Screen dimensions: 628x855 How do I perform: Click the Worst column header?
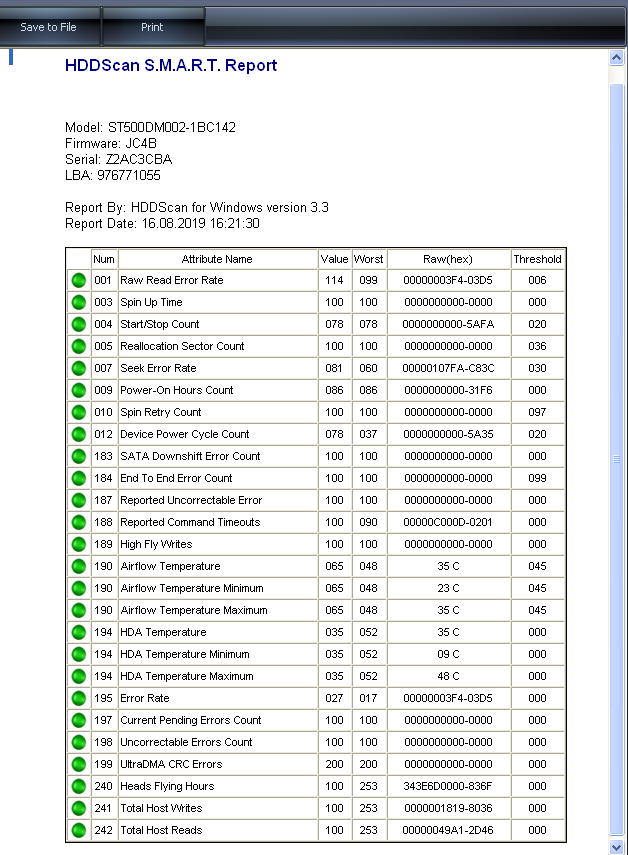369,259
